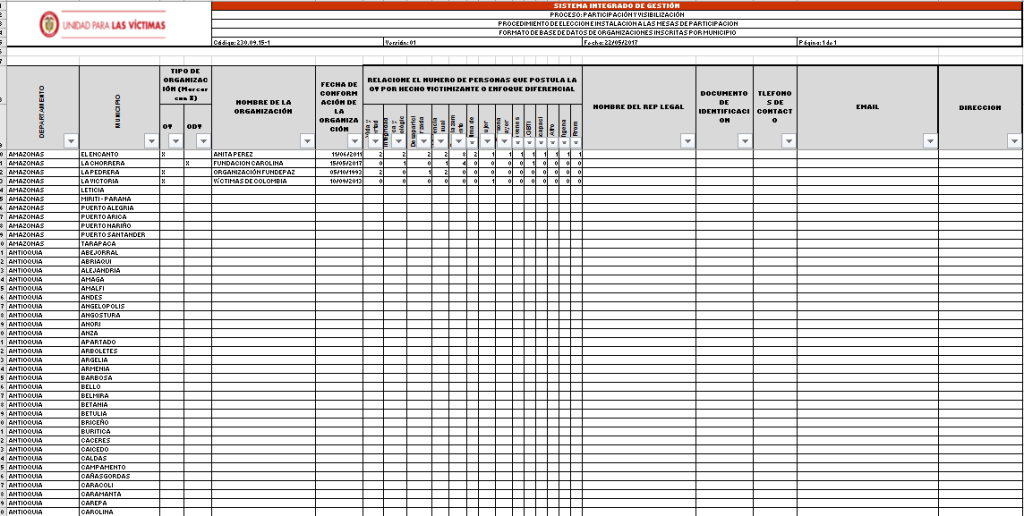Select the BARBOSA cell
The width and height of the screenshot is (1024, 516).
120,378
